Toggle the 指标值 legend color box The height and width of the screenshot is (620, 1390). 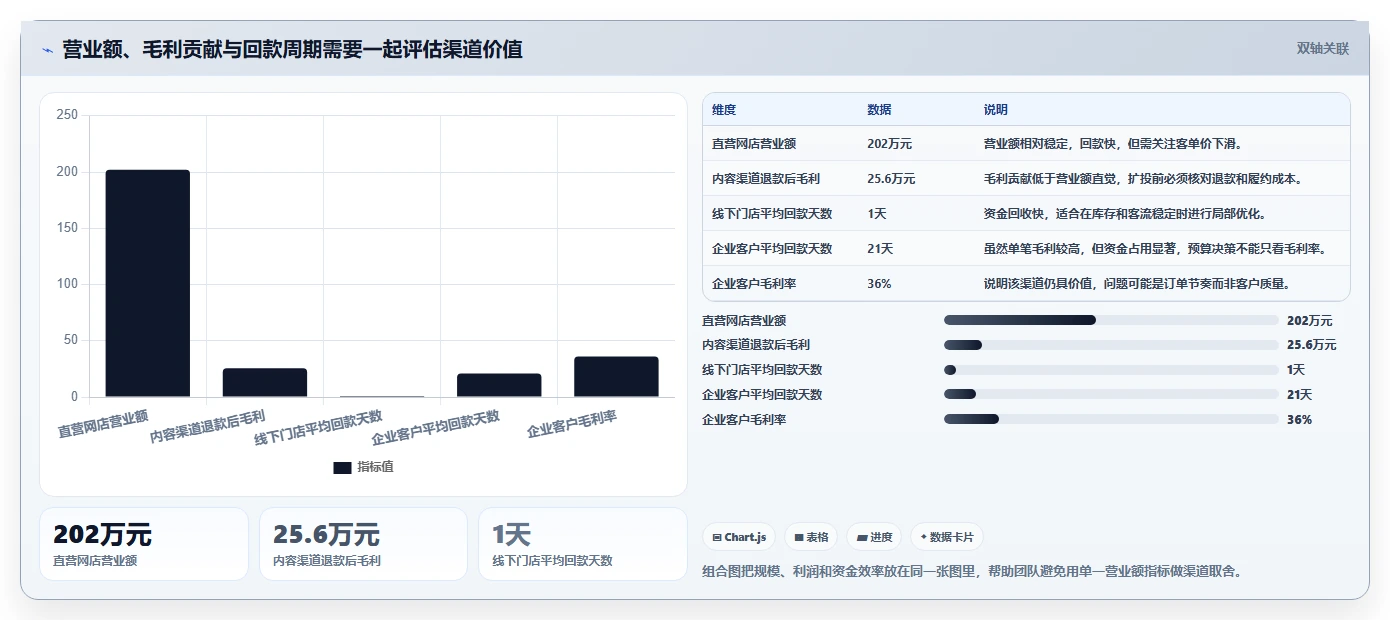pos(342,467)
